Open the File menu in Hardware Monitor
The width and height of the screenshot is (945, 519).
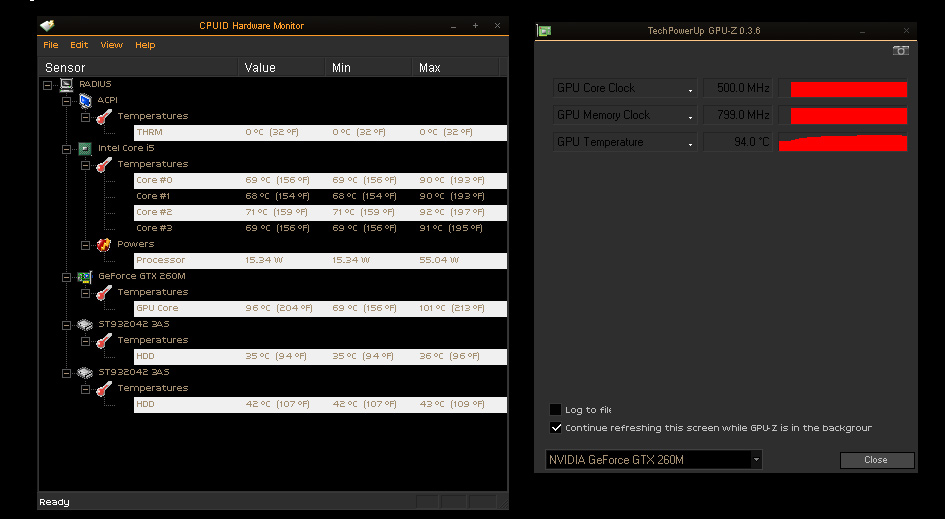(x=51, y=45)
